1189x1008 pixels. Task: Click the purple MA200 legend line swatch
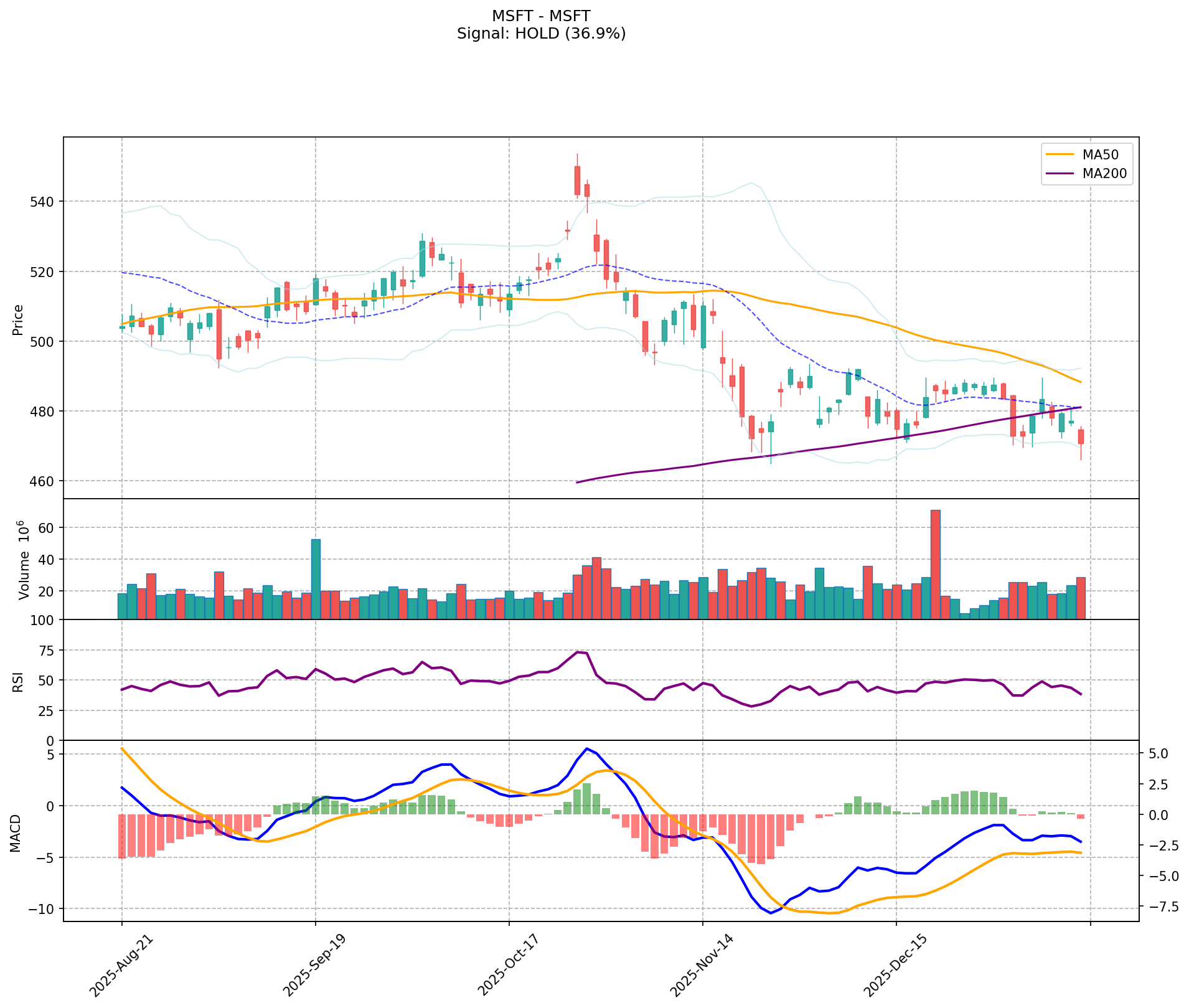coord(1060,174)
